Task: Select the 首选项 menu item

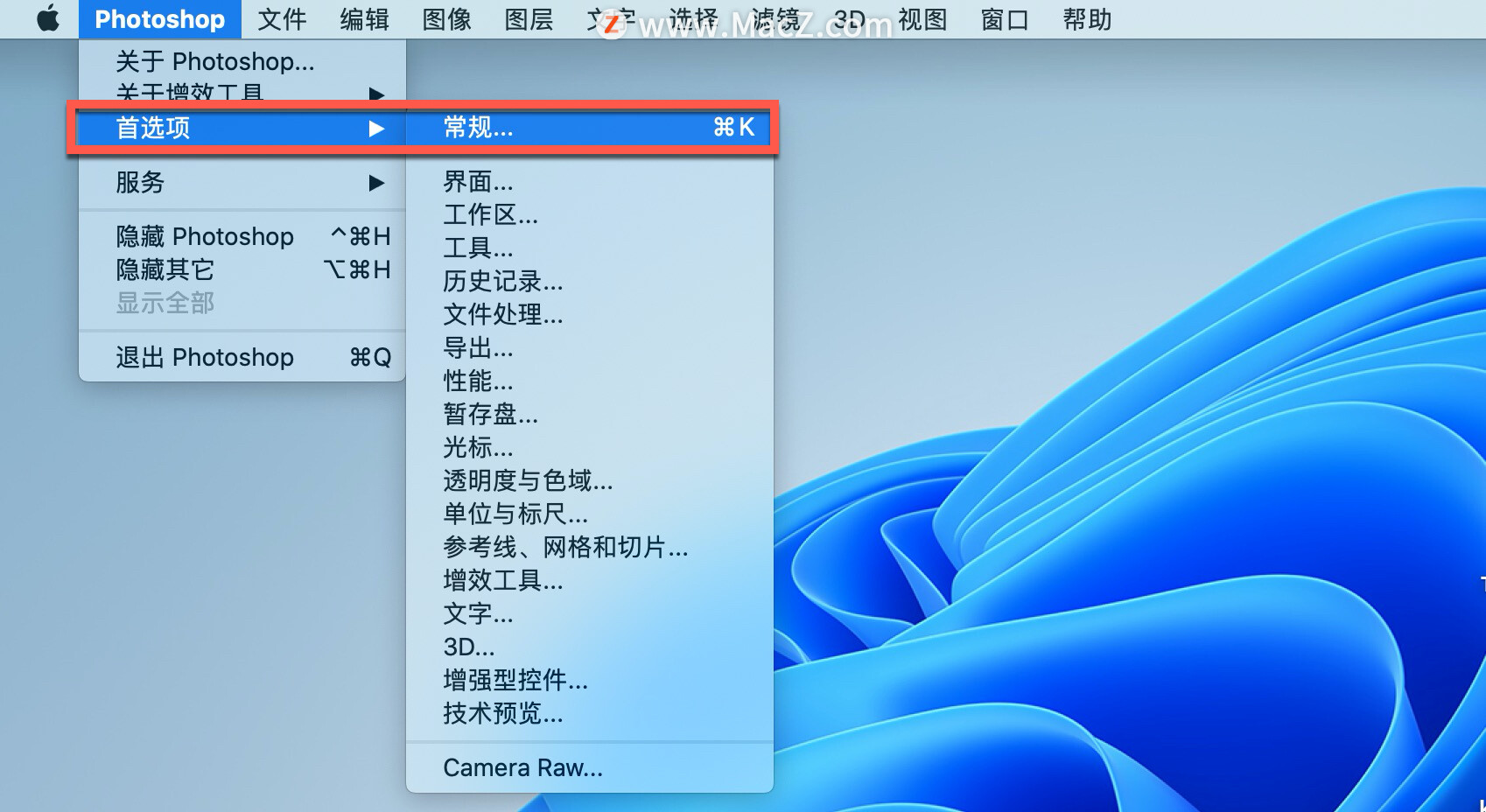Action: point(242,128)
